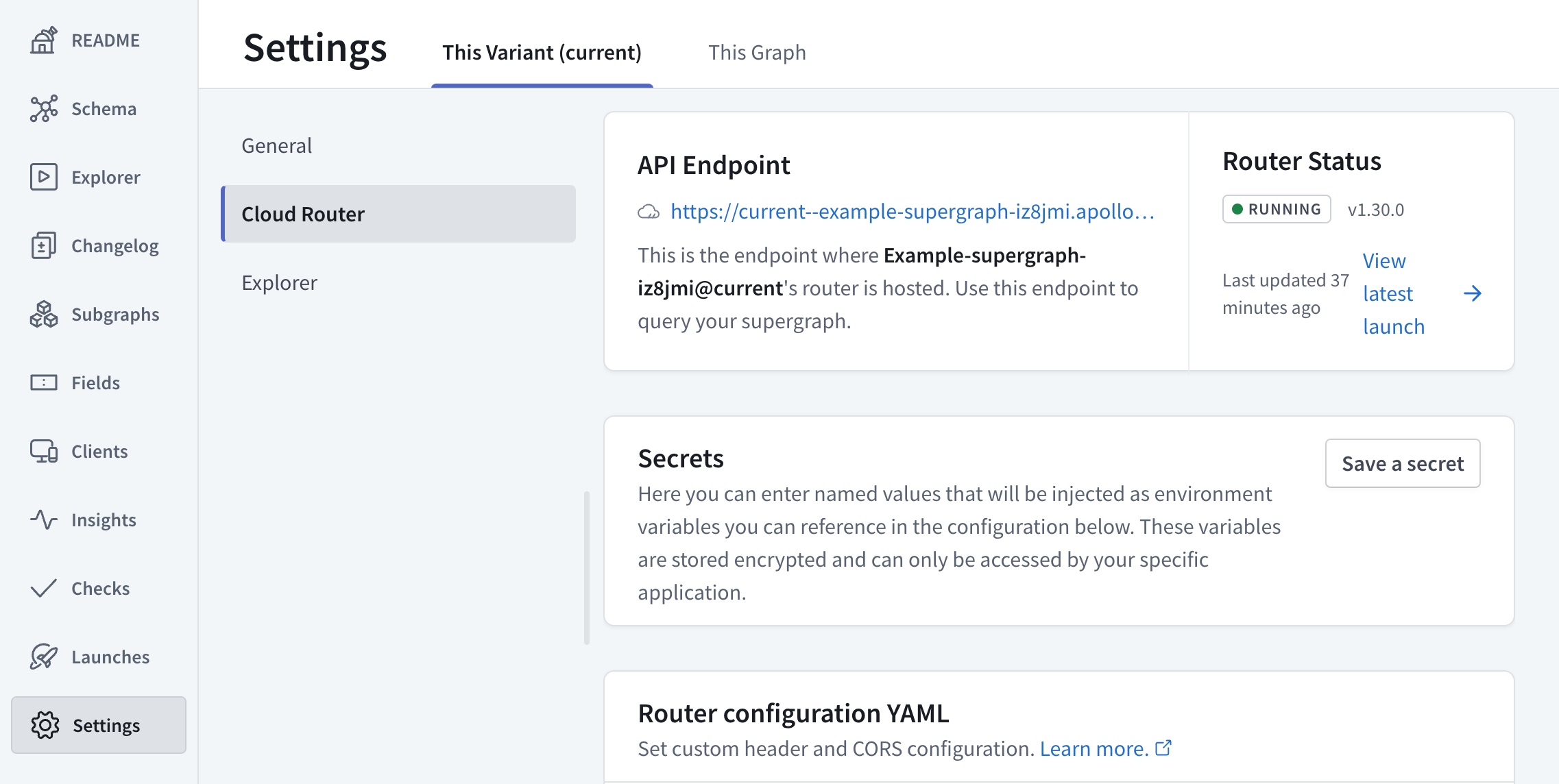Select the This Graph tab

click(x=758, y=53)
